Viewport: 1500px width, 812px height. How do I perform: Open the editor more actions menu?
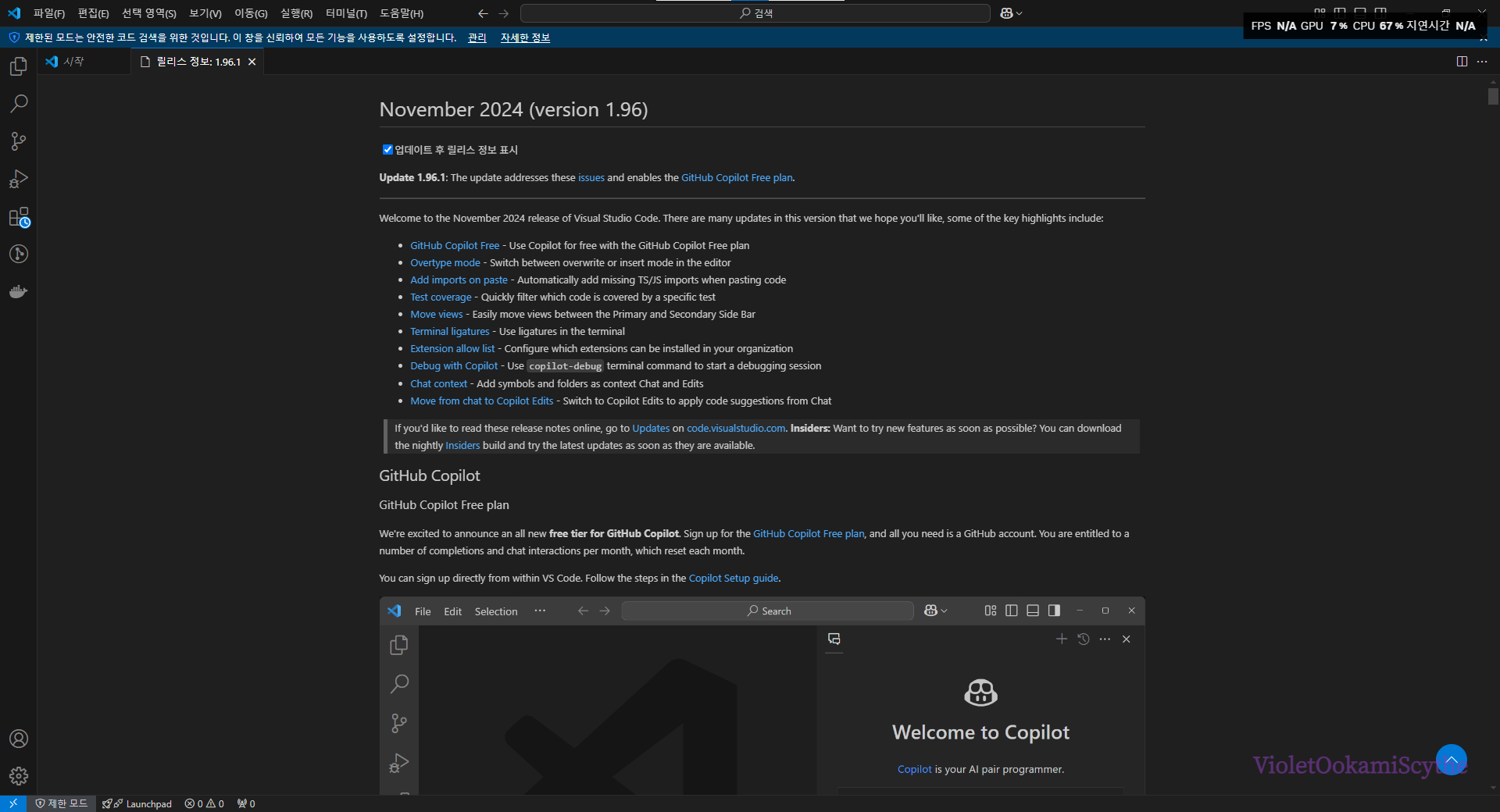[x=1482, y=62]
